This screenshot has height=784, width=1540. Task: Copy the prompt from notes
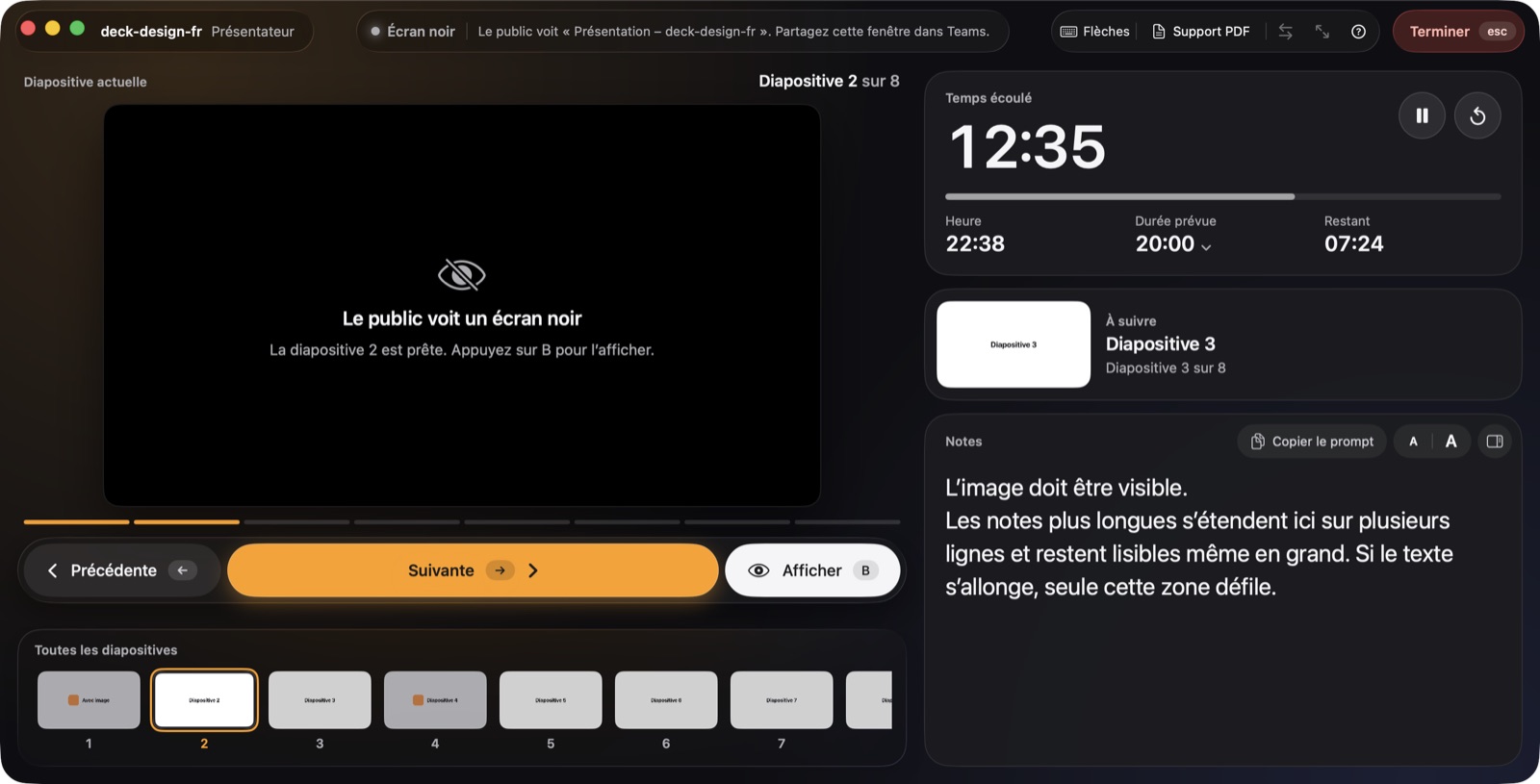pos(1312,442)
